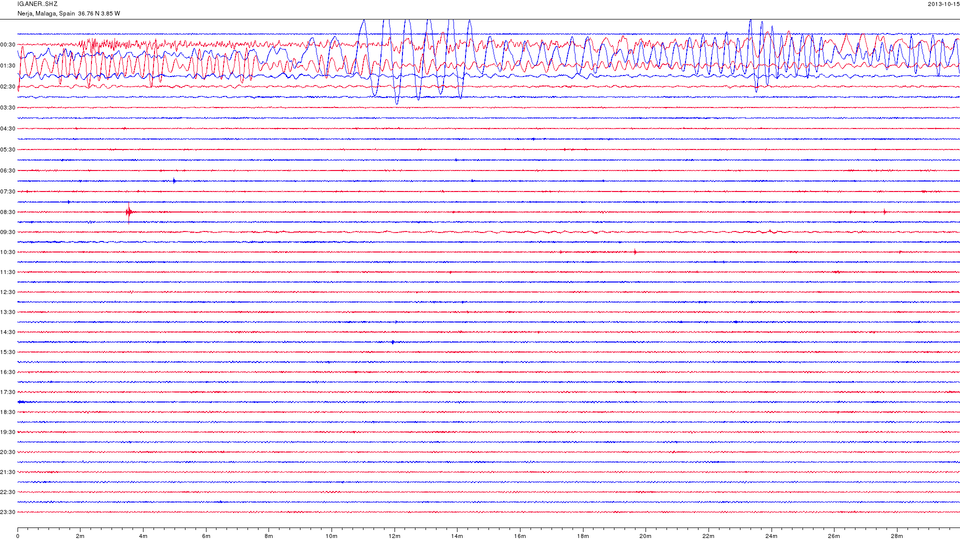Click the 16m tick on the minute axis

point(520,536)
